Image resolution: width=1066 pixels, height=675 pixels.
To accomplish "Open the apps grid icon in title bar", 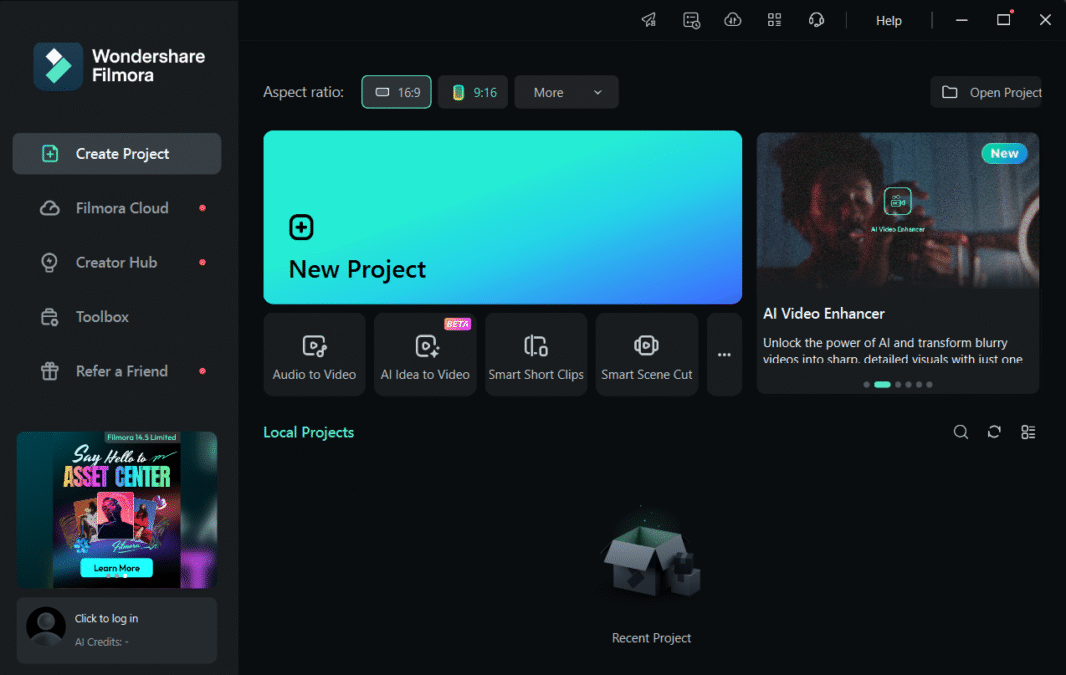I will pyautogui.click(x=774, y=20).
